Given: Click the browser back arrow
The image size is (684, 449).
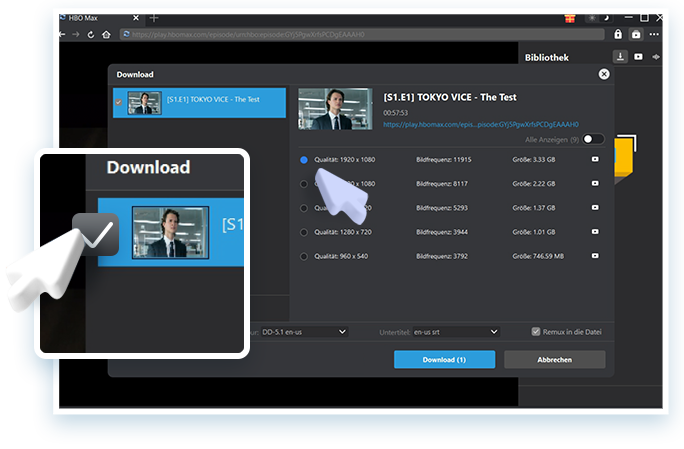Looking at the screenshot, I should [x=62, y=34].
